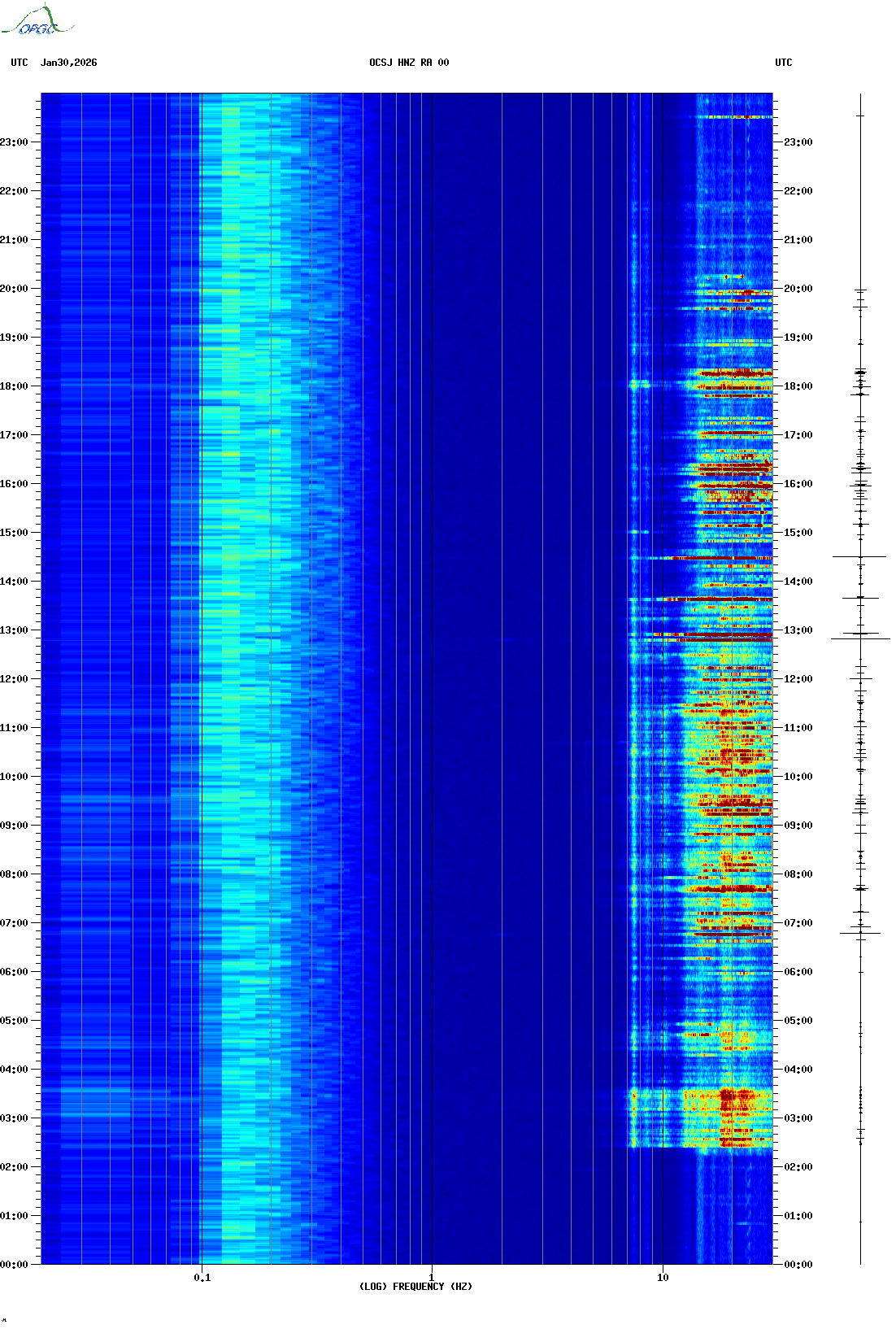896x1329 pixels.
Task: Click the UTC label beside the date
Action: click(20, 63)
